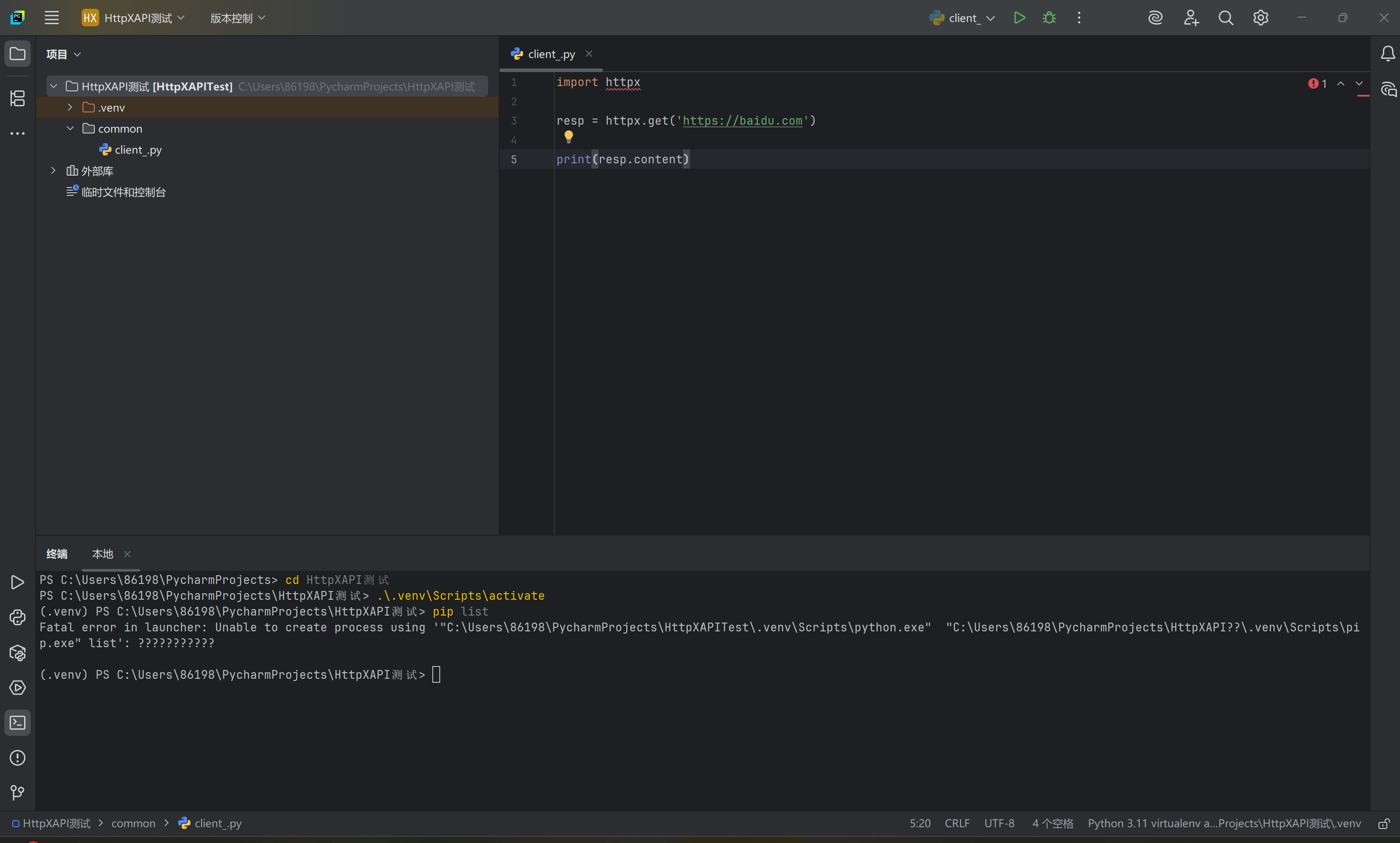Open Settings via the gear icon
This screenshot has height=843, width=1400.
point(1261,18)
